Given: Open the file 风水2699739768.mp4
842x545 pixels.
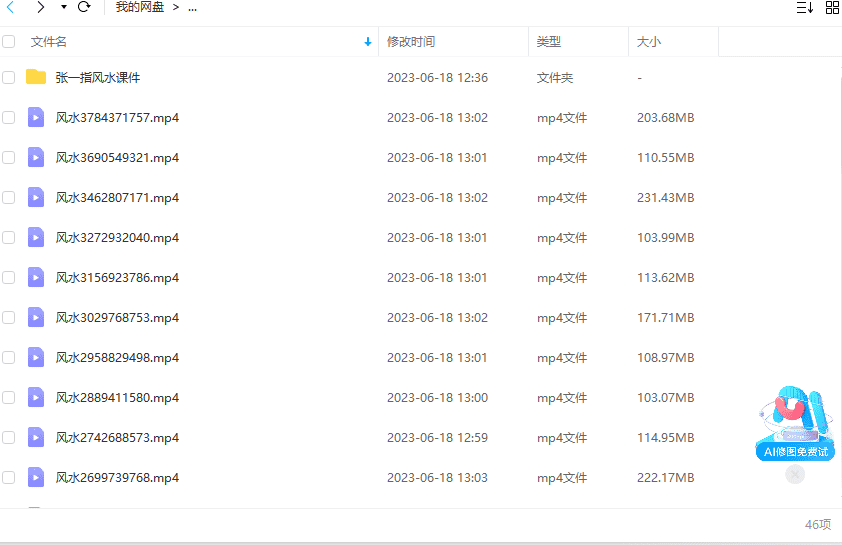Looking at the screenshot, I should (x=117, y=477).
